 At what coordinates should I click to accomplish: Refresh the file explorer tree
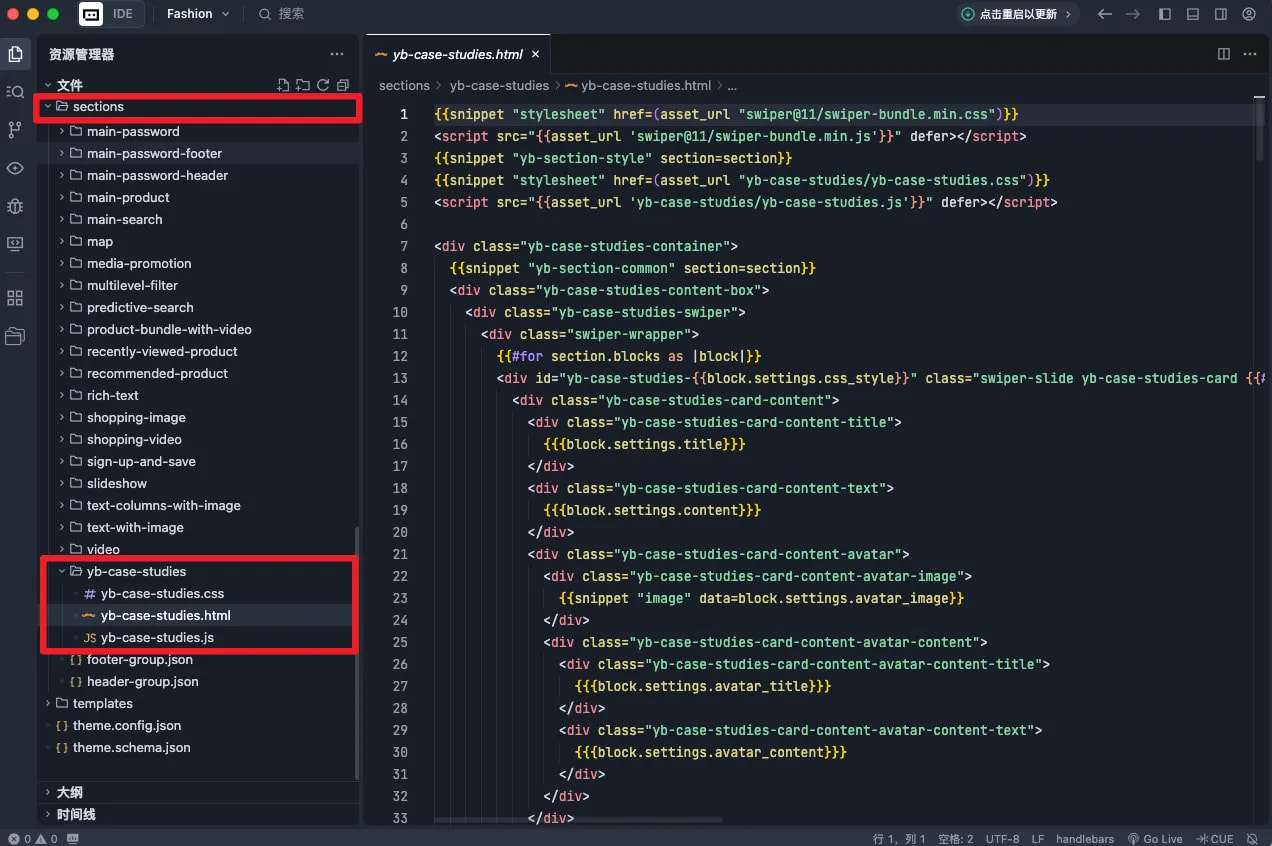323,85
